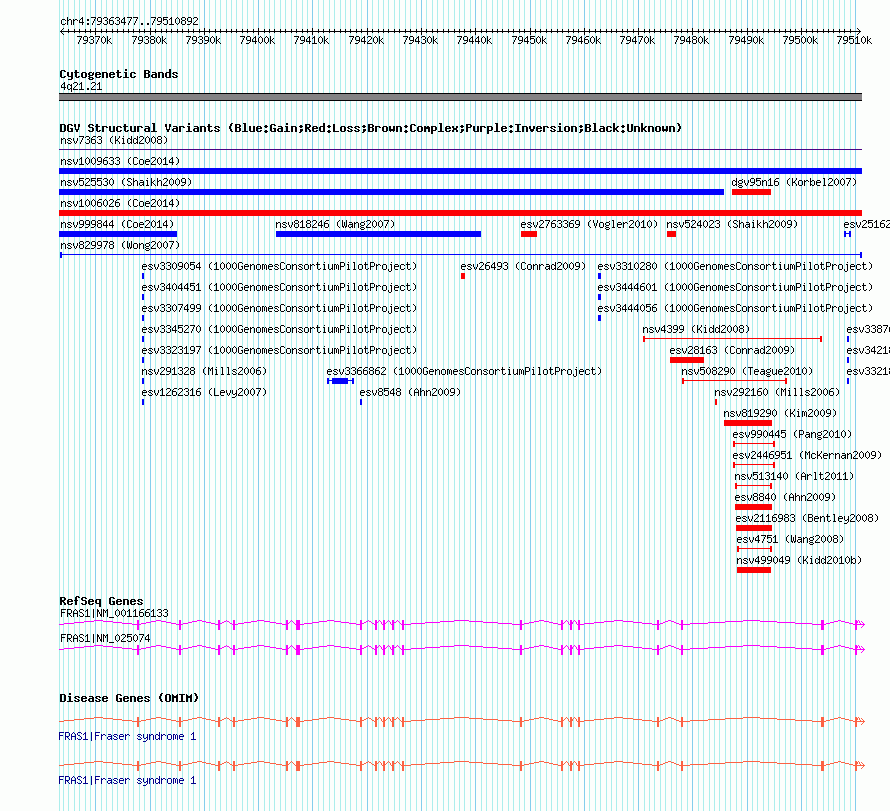The width and height of the screenshot is (890, 811).
Task: Select the esv3307499 variant label
Action: click(279, 308)
